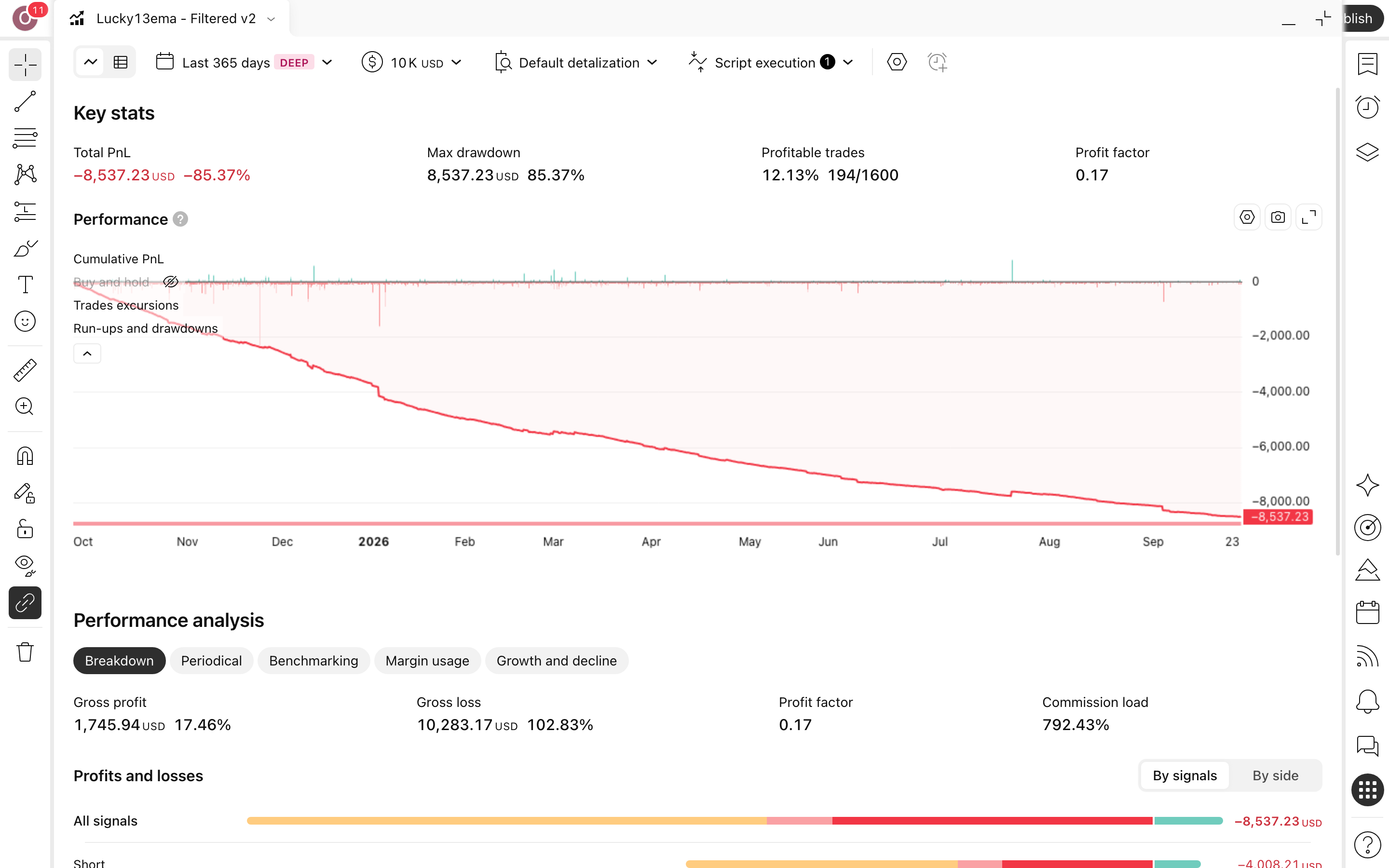The height and width of the screenshot is (868, 1389).
Task: Click the vertical scrollbar
Action: [x=1337, y=322]
